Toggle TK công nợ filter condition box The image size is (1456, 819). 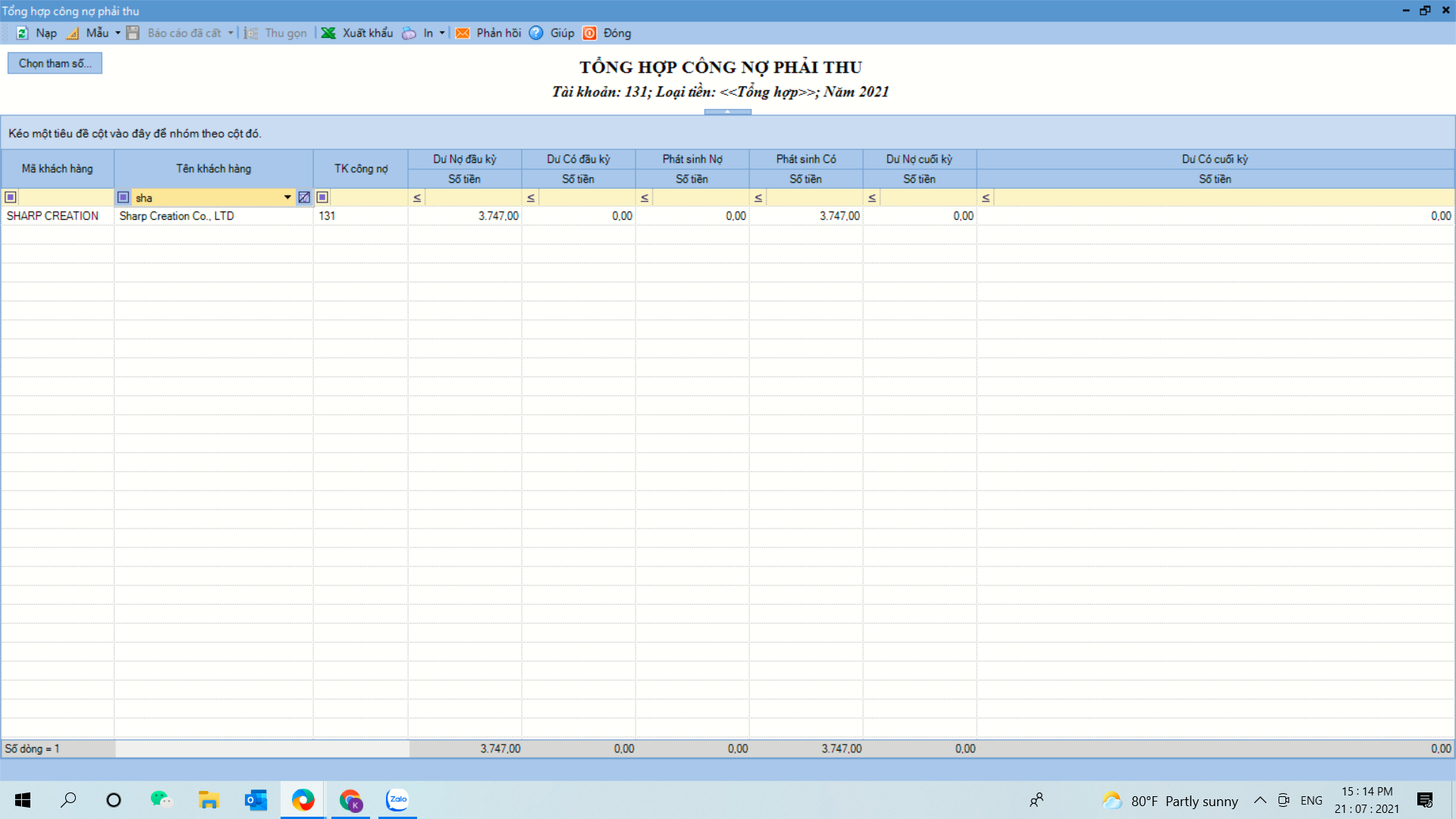click(x=322, y=197)
